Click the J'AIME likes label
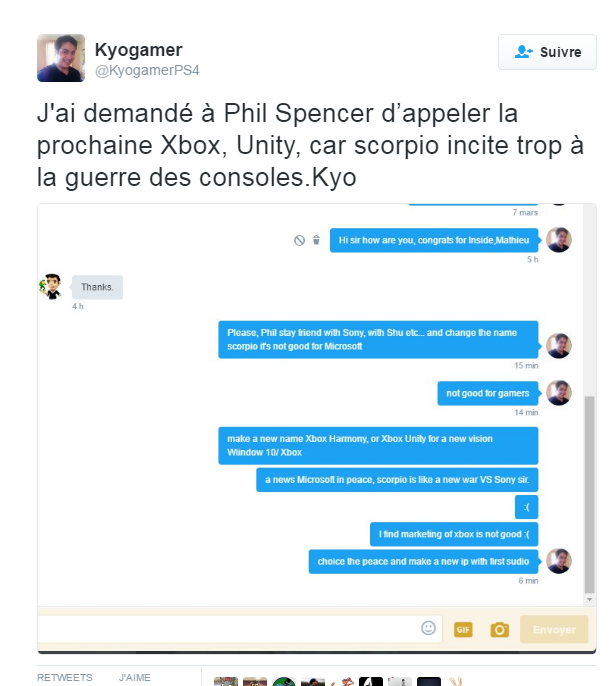 pos(135,677)
